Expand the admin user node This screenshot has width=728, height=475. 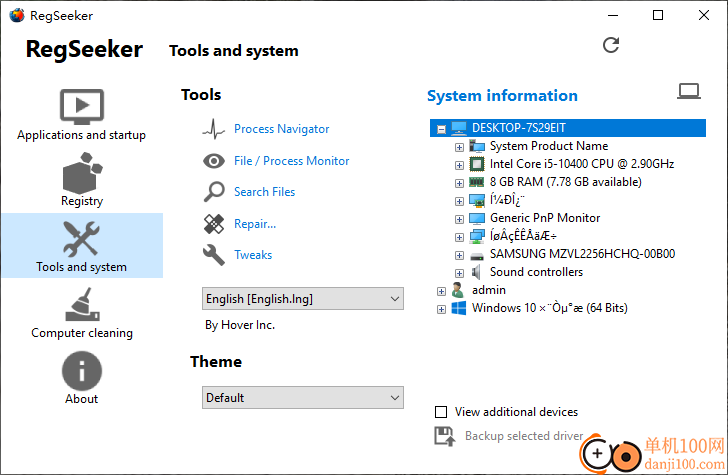point(441,292)
